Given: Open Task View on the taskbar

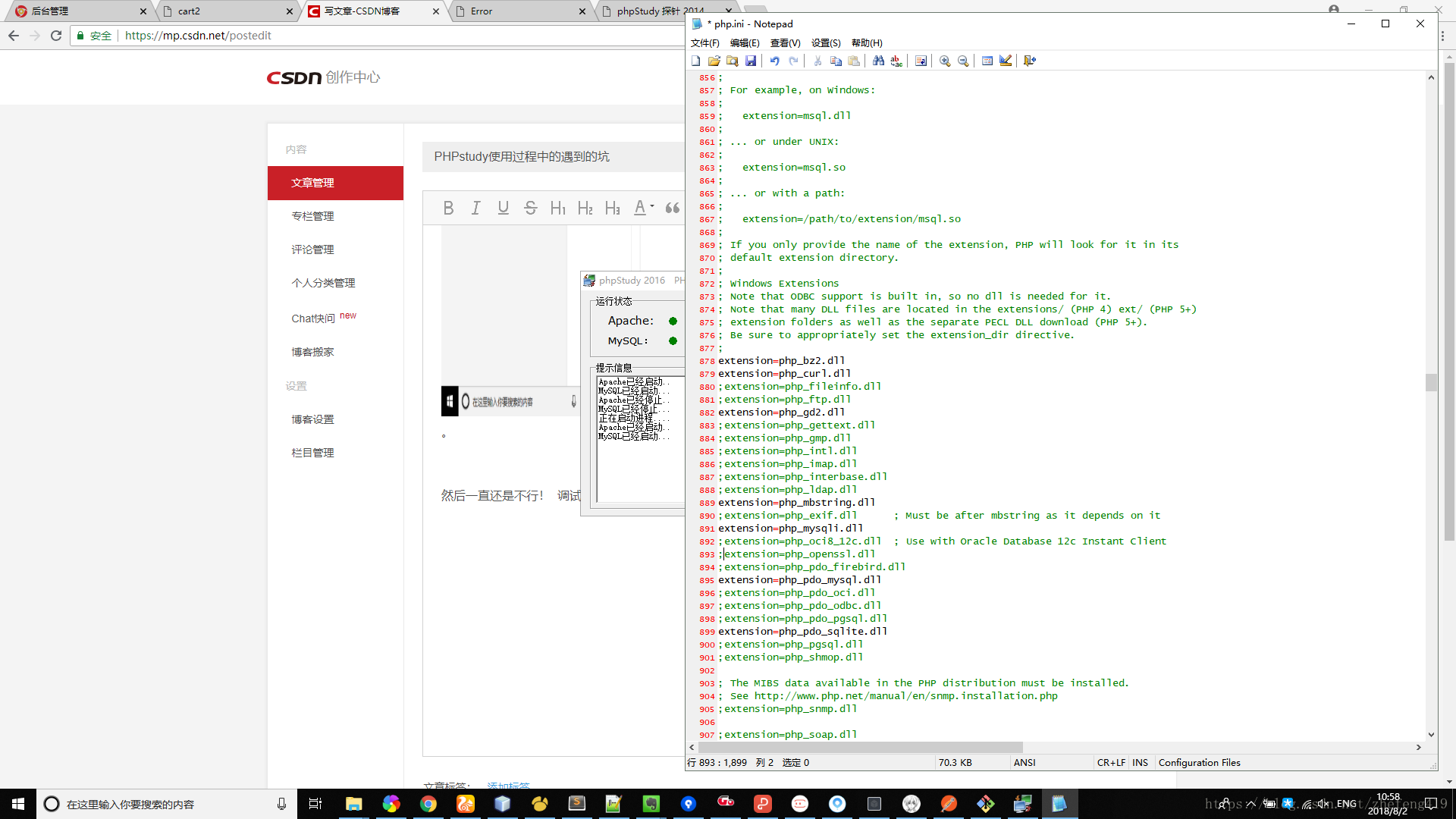Looking at the screenshot, I should point(315,804).
